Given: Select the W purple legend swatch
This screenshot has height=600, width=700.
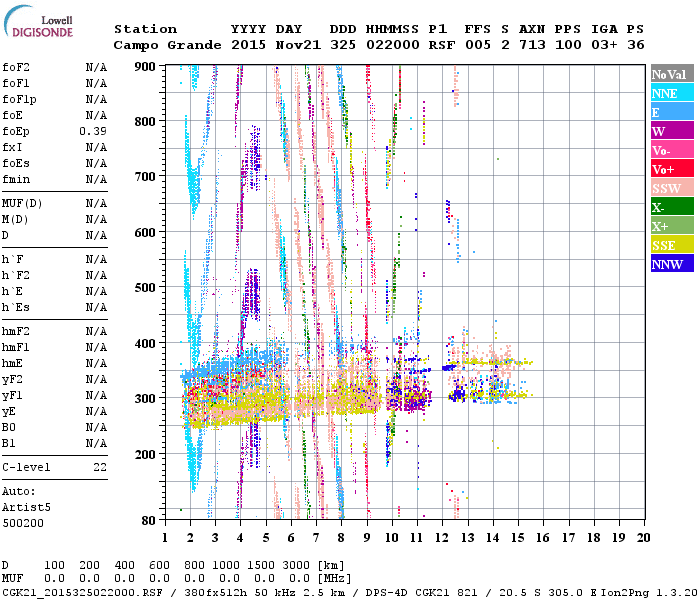Looking at the screenshot, I should tap(672, 131).
